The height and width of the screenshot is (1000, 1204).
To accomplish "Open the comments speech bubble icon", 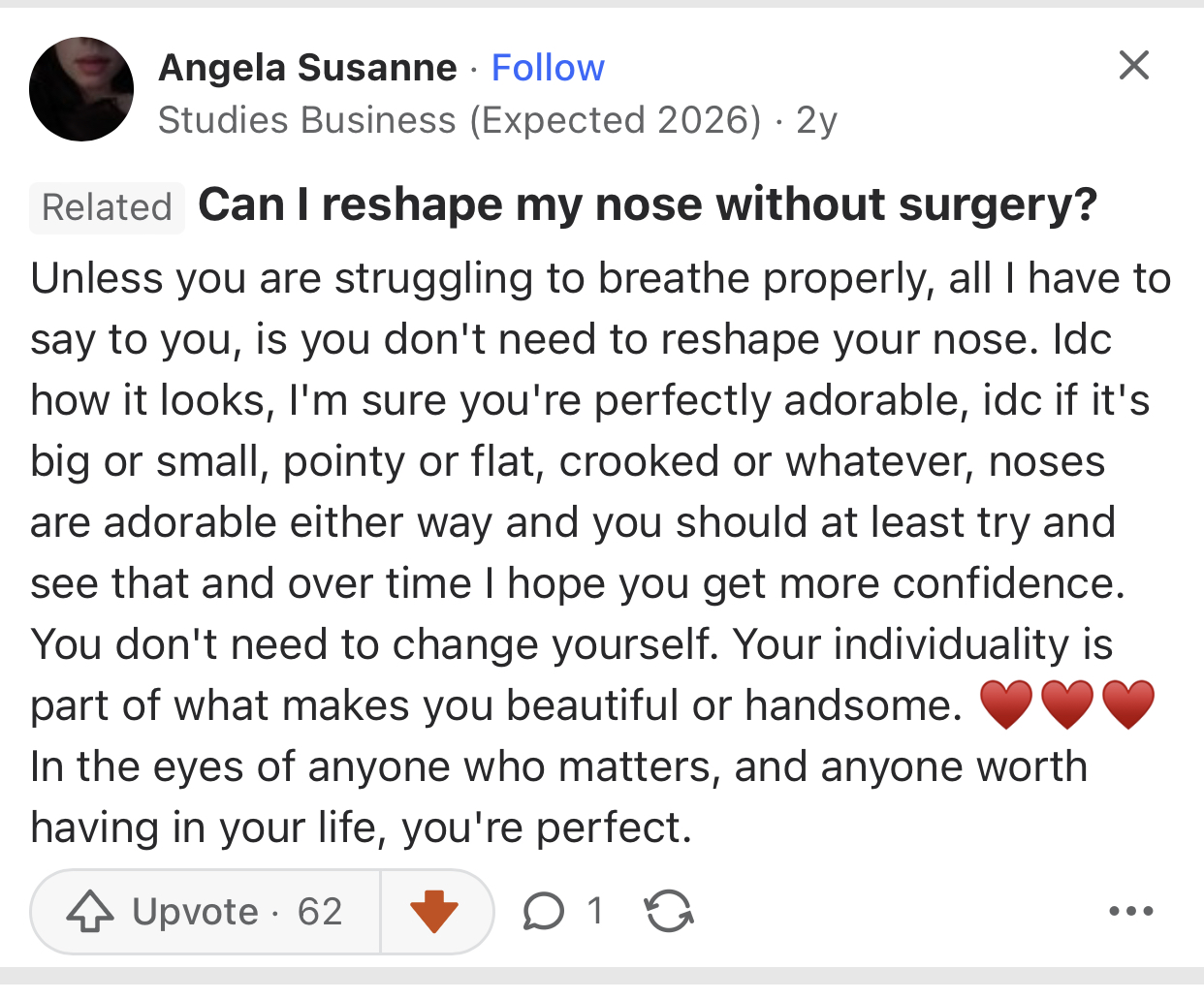I will click(543, 911).
